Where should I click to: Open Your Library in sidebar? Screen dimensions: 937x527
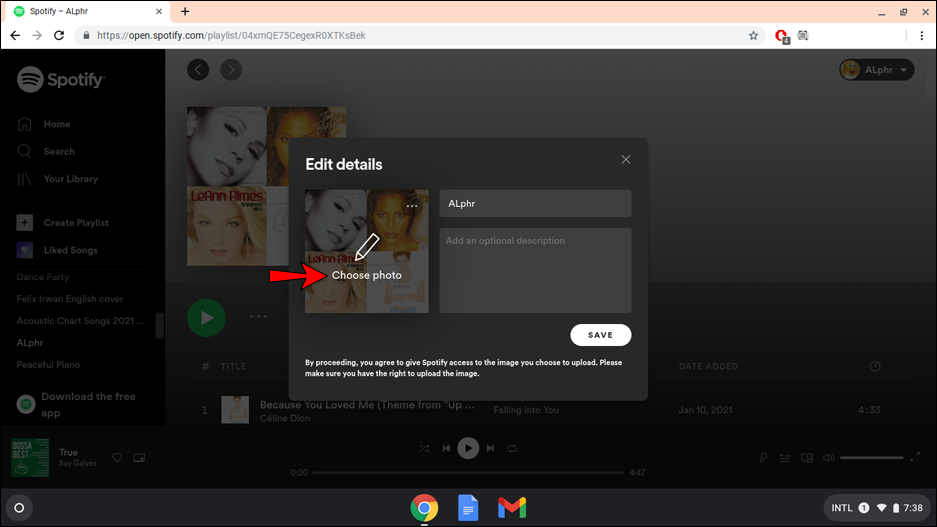[57, 179]
